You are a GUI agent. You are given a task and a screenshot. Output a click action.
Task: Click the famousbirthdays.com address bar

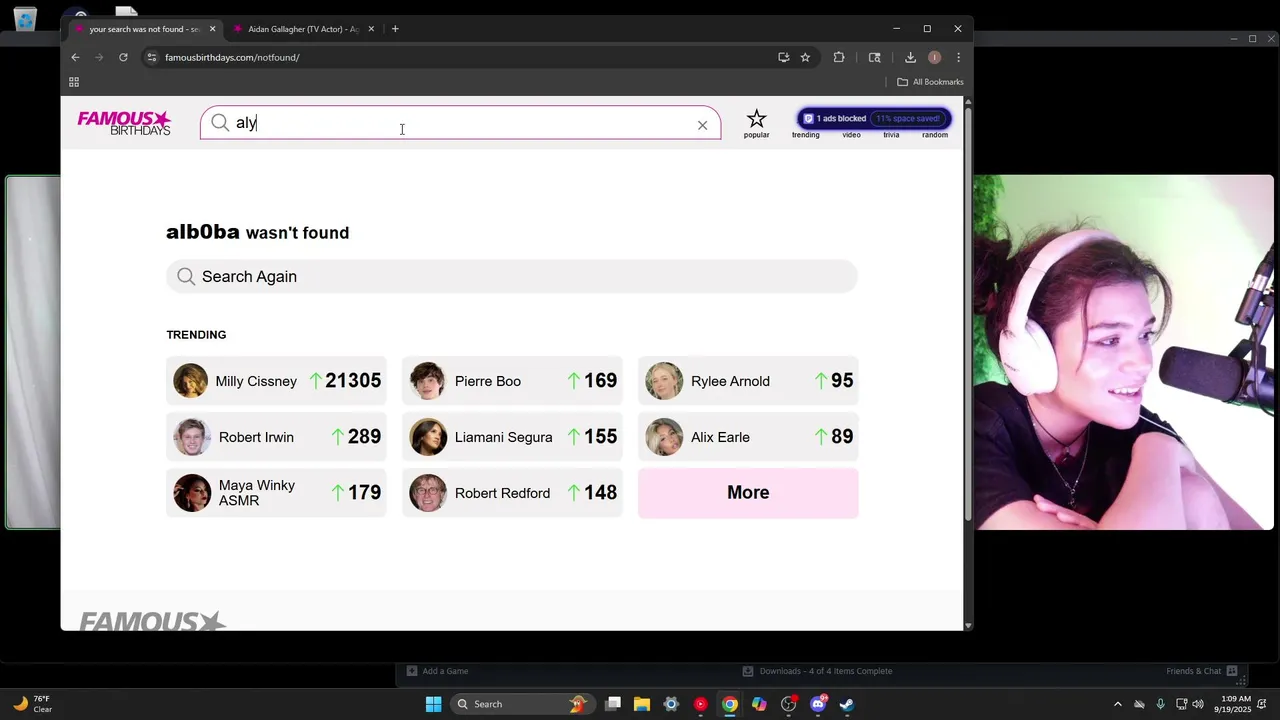(x=460, y=57)
